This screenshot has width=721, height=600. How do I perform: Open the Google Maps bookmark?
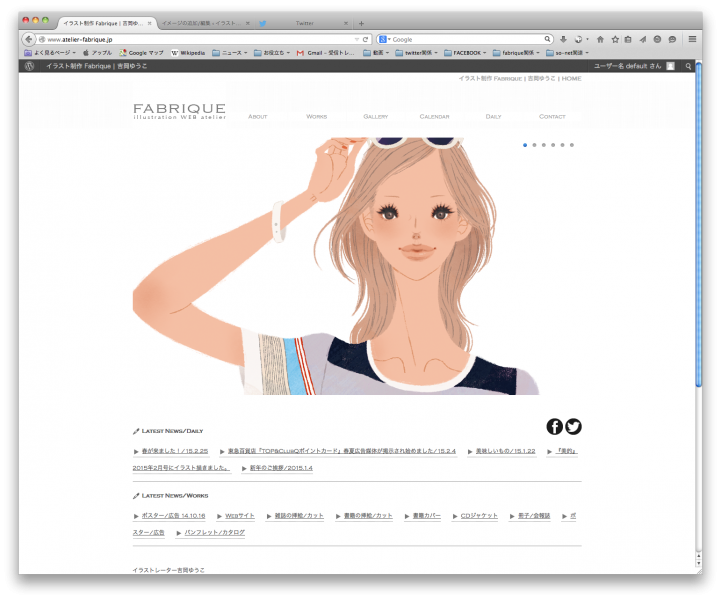point(142,53)
